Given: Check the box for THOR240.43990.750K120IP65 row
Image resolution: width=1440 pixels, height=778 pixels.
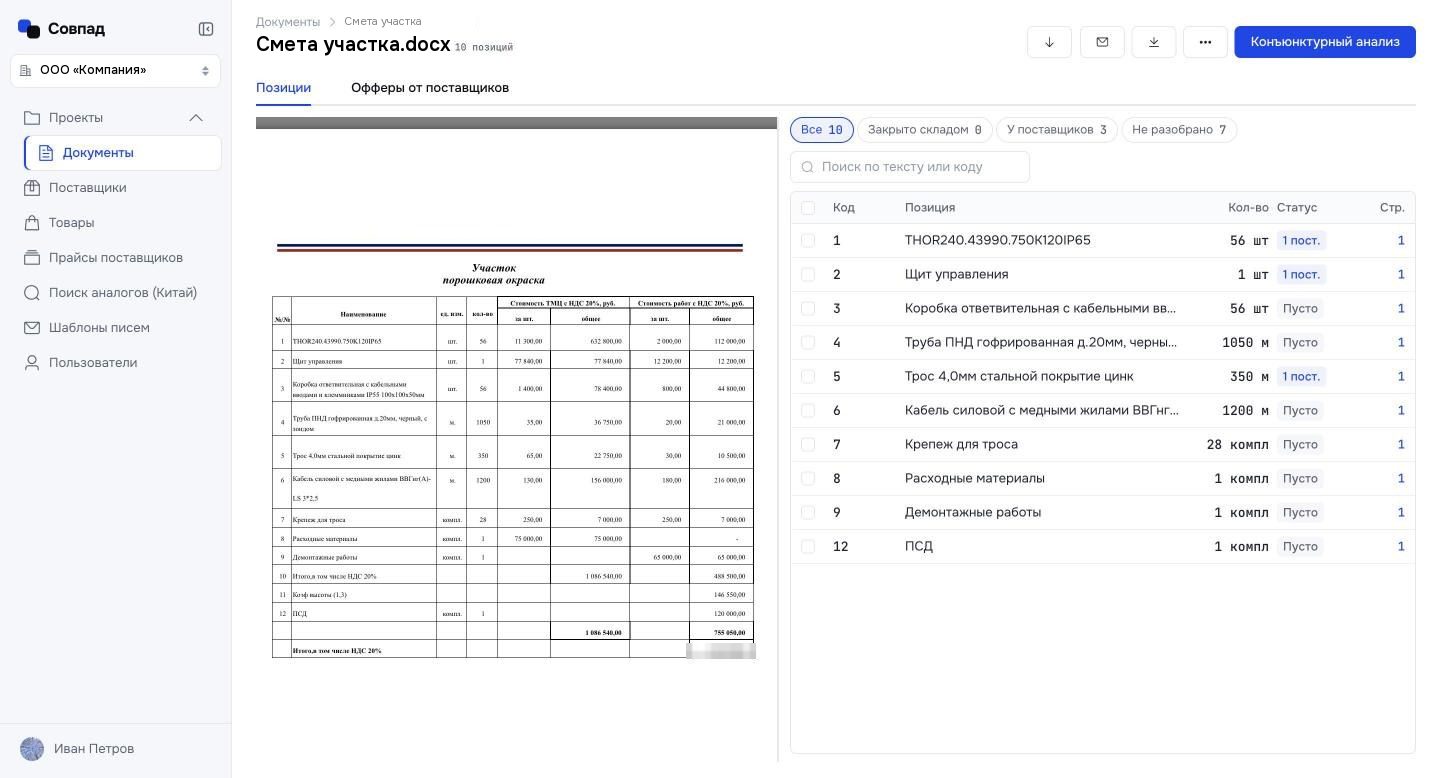Looking at the screenshot, I should click(x=808, y=241).
